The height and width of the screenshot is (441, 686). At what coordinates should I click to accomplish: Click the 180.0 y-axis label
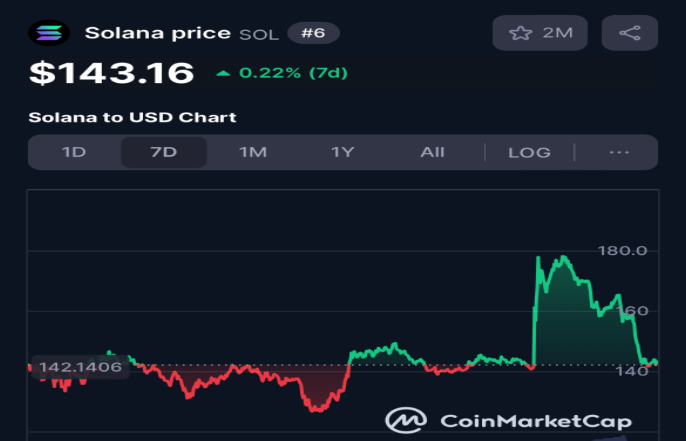[x=621, y=250]
